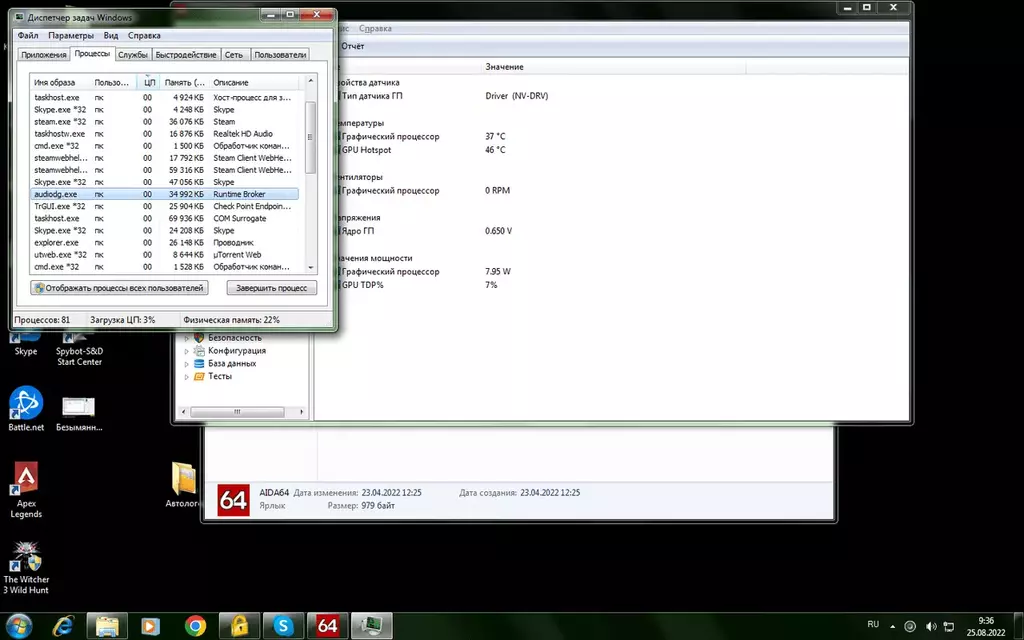Click the AIDA64 icon in the details pane
1024x640 pixels.
click(x=233, y=500)
